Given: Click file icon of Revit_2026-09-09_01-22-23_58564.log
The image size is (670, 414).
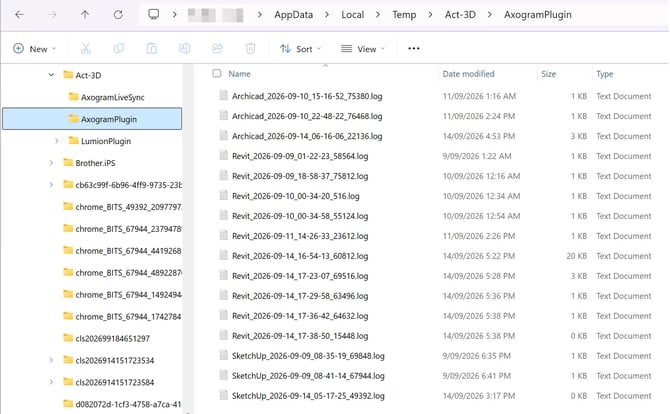Looking at the screenshot, I should click(x=223, y=155).
